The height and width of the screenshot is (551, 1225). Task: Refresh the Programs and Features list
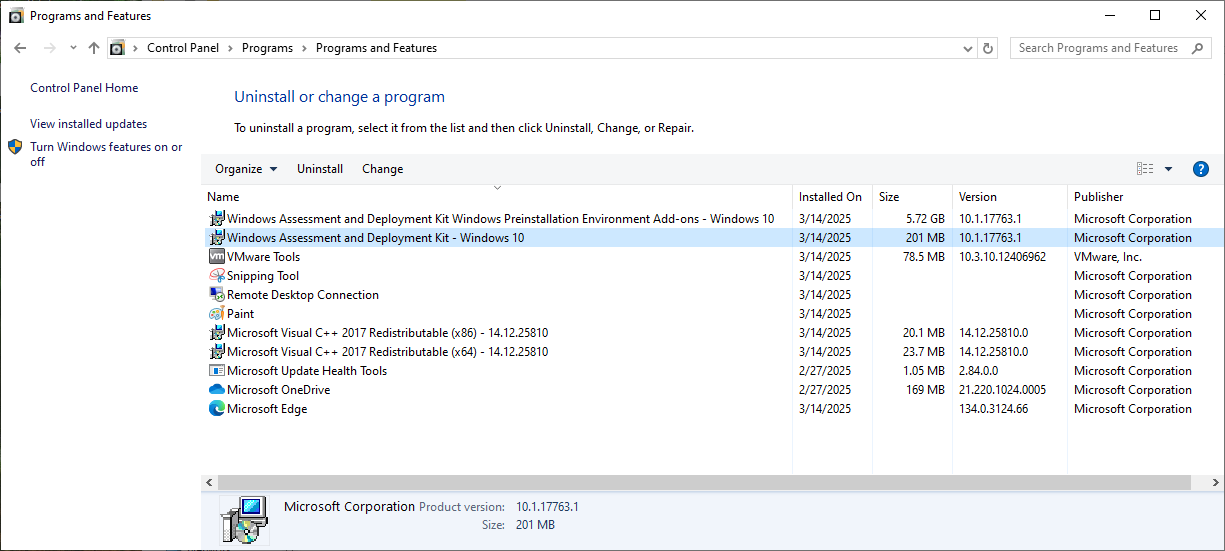tap(988, 48)
